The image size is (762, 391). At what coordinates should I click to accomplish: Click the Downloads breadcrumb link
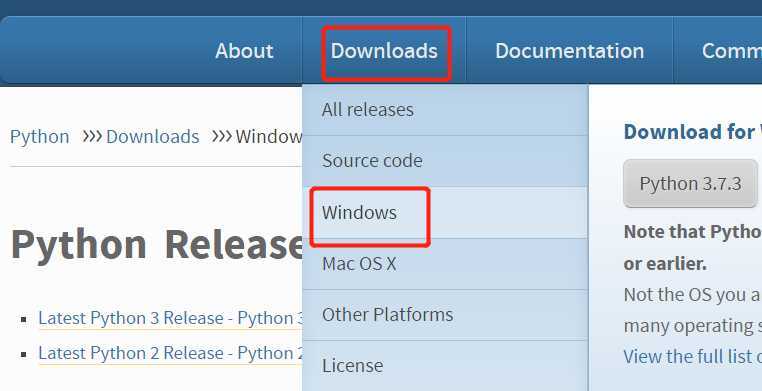153,137
